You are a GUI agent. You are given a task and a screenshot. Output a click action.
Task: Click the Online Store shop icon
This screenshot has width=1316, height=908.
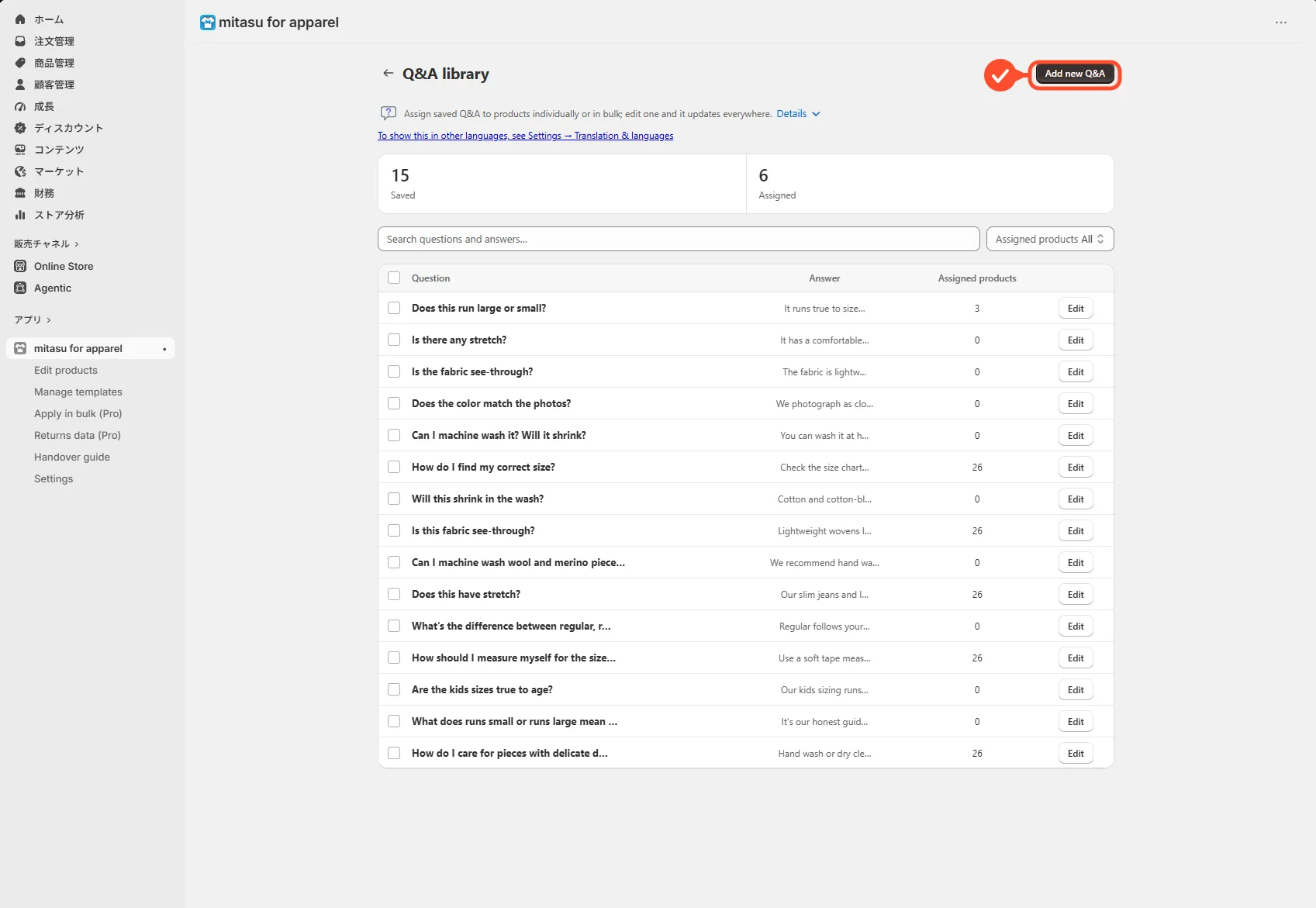[x=20, y=266]
